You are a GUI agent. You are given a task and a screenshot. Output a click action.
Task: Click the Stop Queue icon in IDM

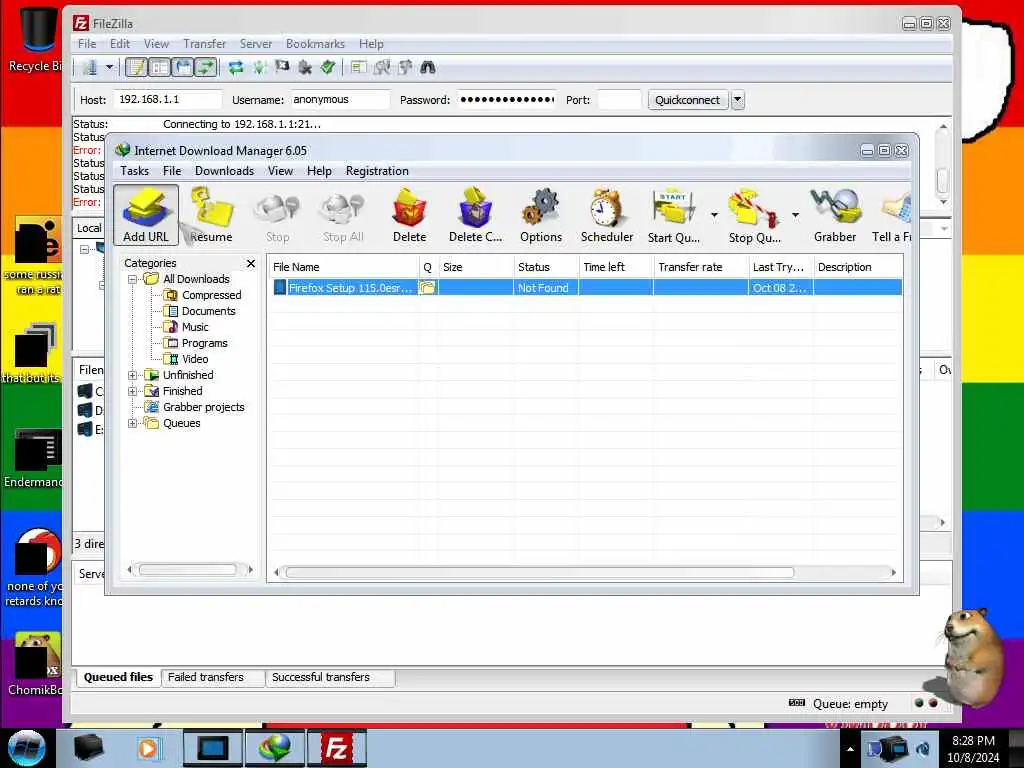point(754,215)
